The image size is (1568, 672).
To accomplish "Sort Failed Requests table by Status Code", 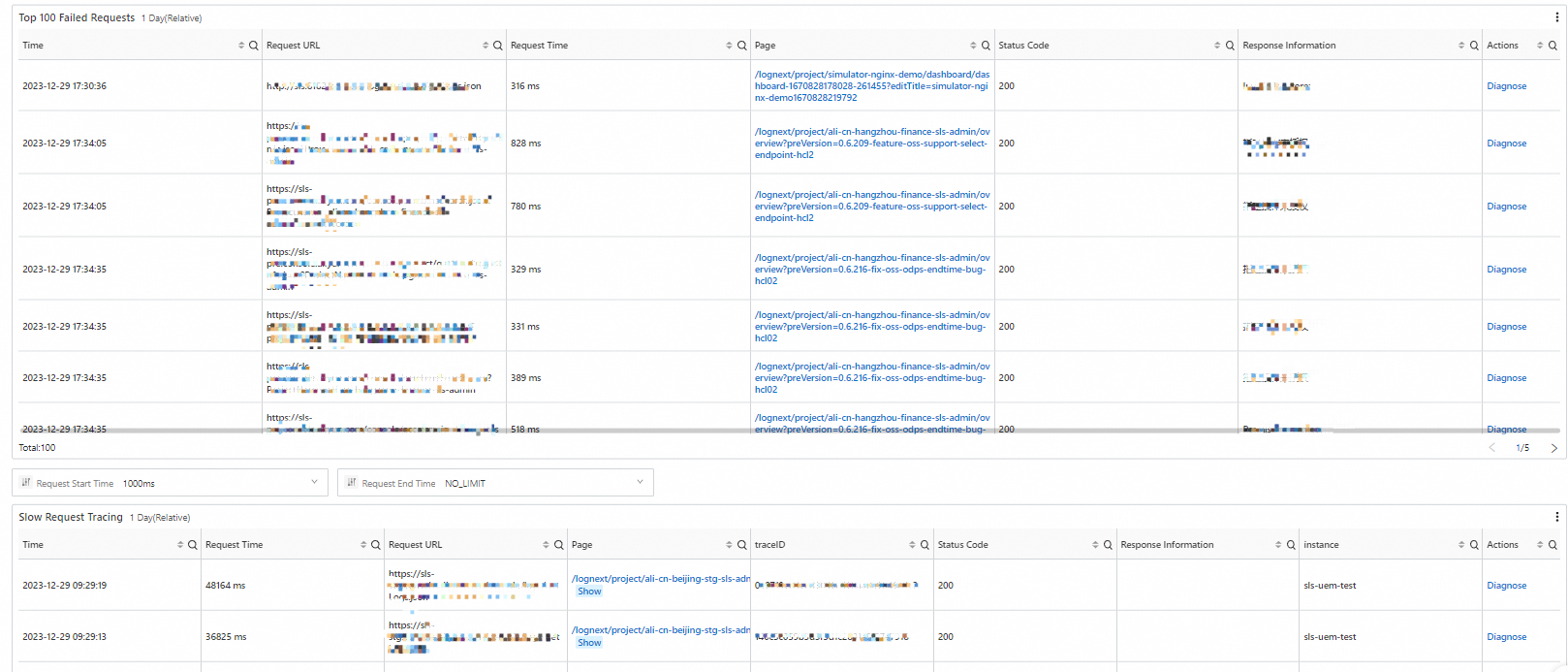I will [x=1216, y=46].
